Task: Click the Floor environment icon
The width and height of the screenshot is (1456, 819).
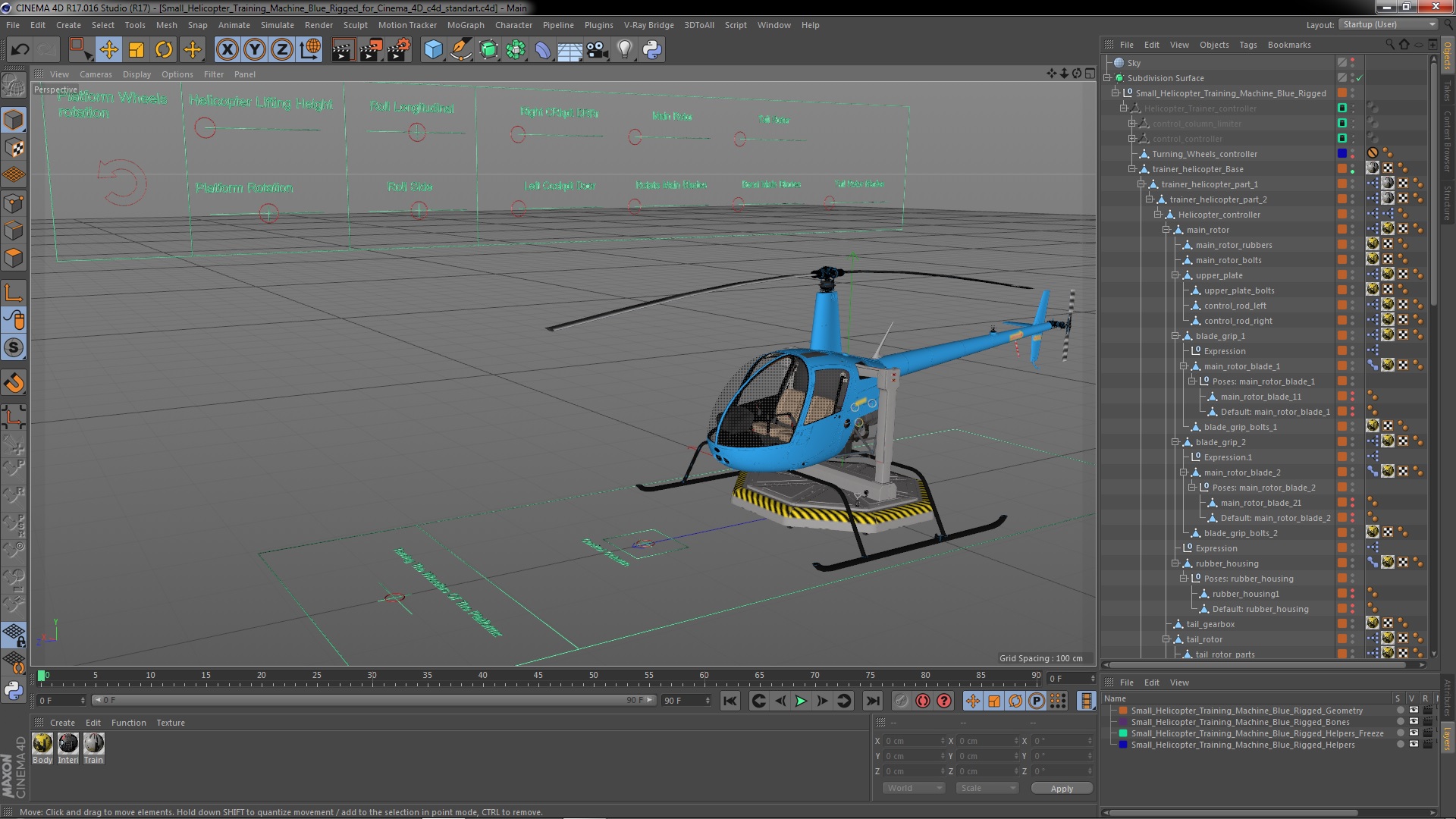Action: tap(570, 50)
